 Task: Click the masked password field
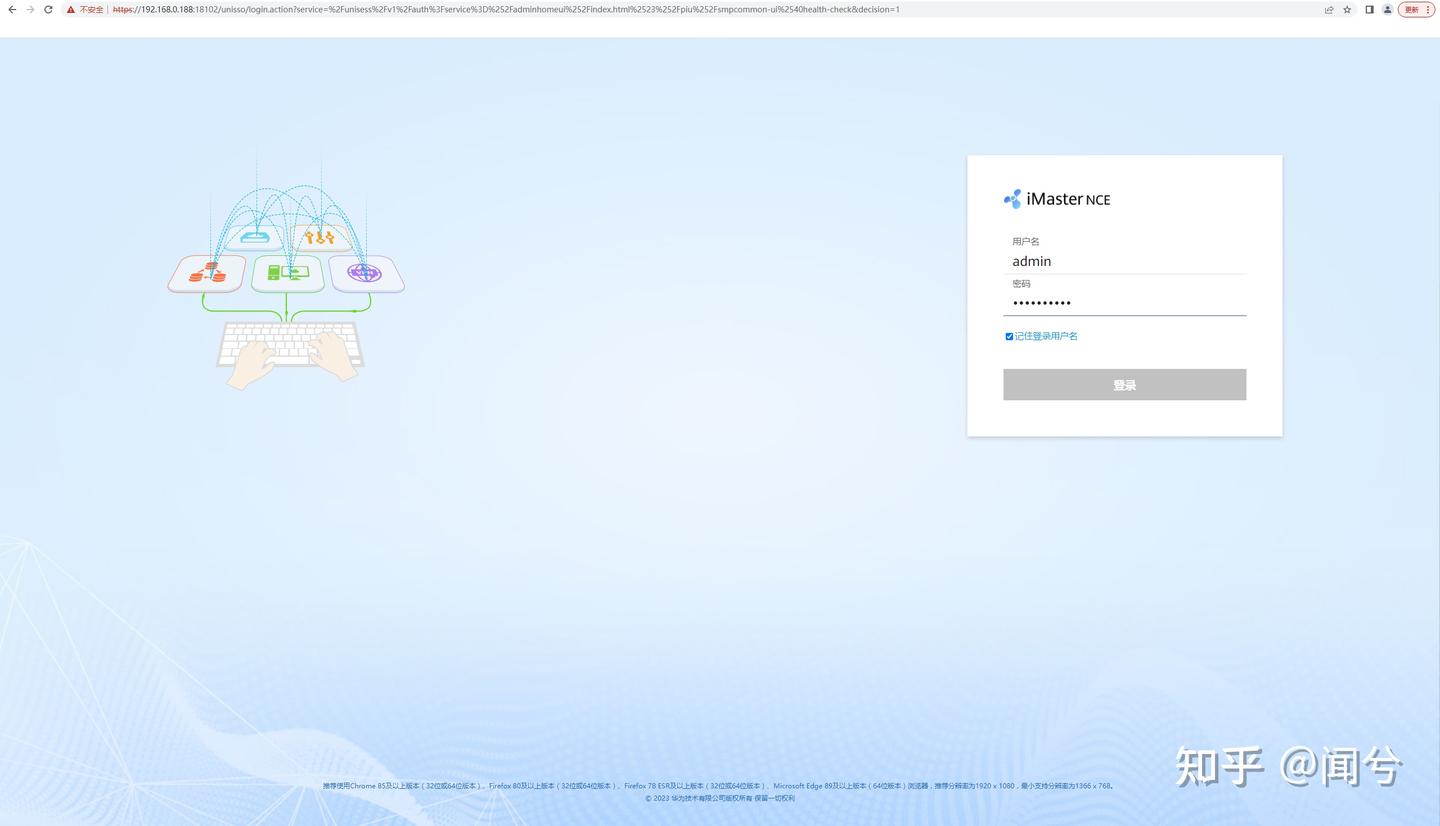[x=1124, y=303]
